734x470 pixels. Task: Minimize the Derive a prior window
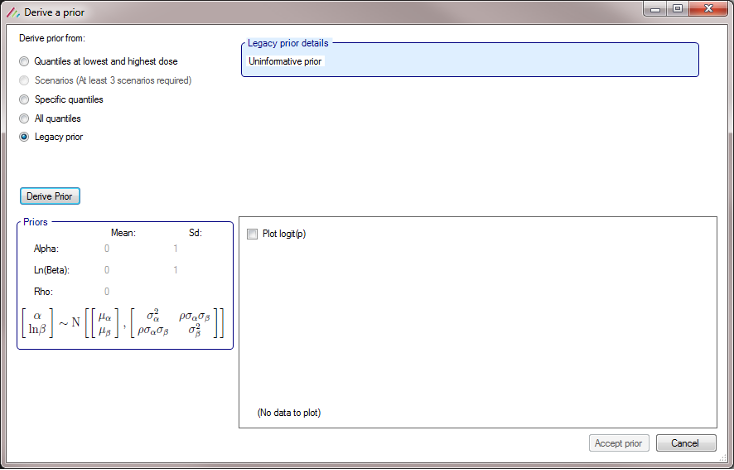pos(657,9)
